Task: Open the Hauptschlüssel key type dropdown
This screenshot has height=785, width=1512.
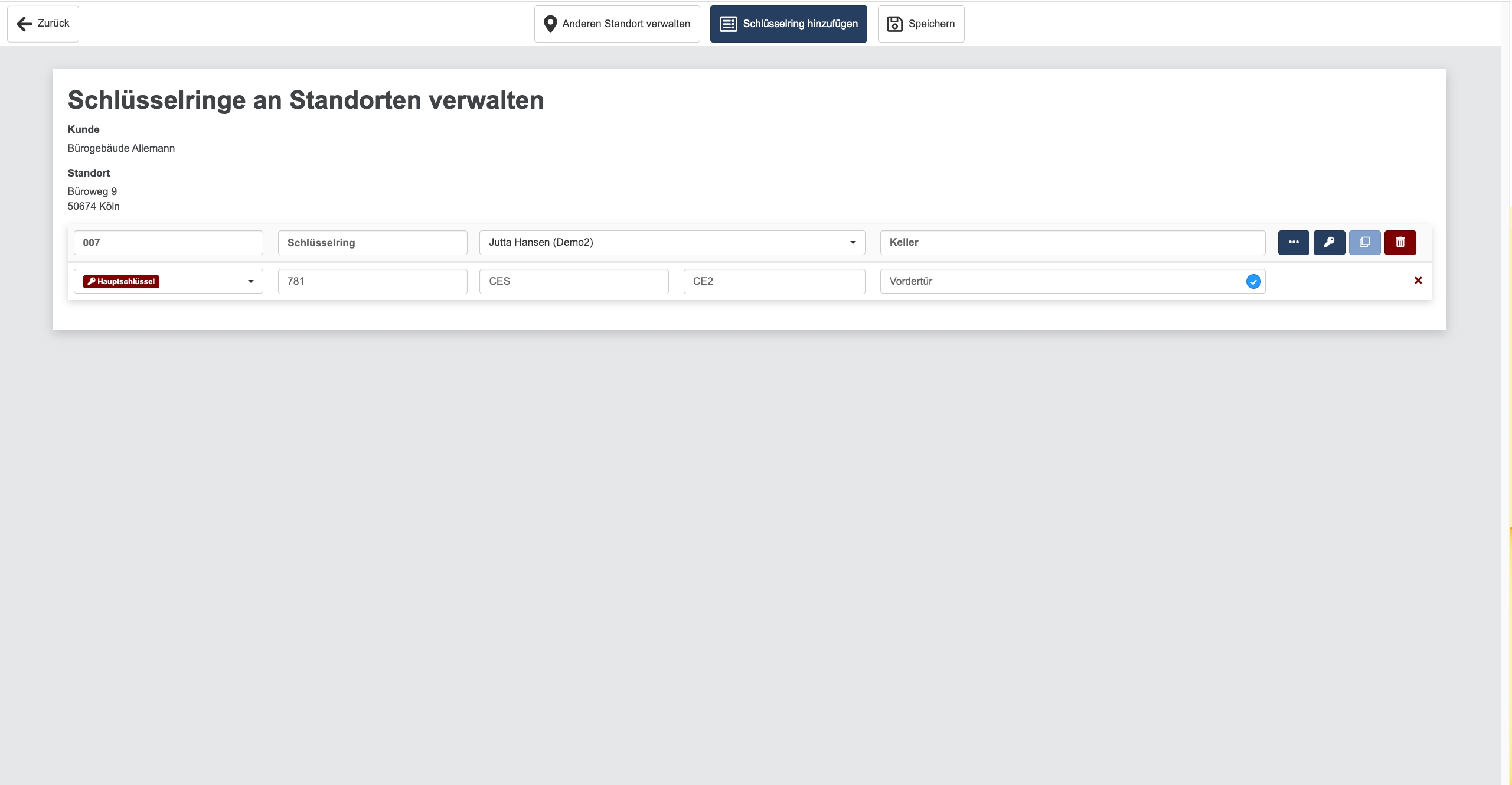Action: tap(251, 281)
